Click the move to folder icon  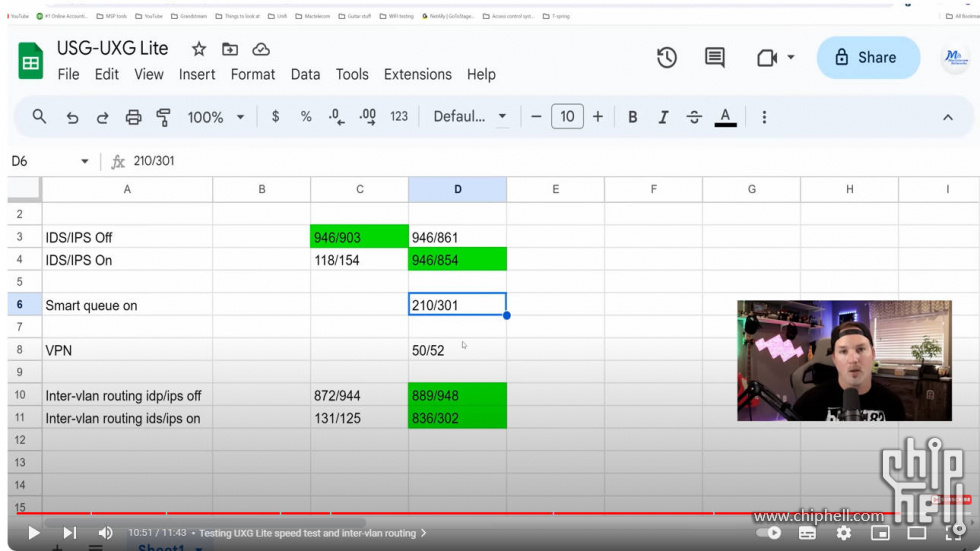pyautogui.click(x=230, y=49)
